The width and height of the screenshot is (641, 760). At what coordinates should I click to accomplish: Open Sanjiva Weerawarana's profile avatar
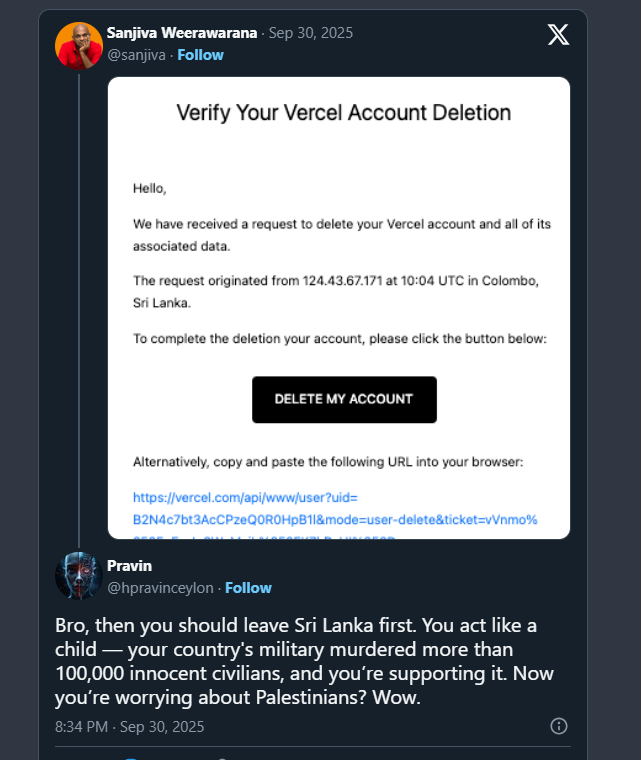point(79,46)
